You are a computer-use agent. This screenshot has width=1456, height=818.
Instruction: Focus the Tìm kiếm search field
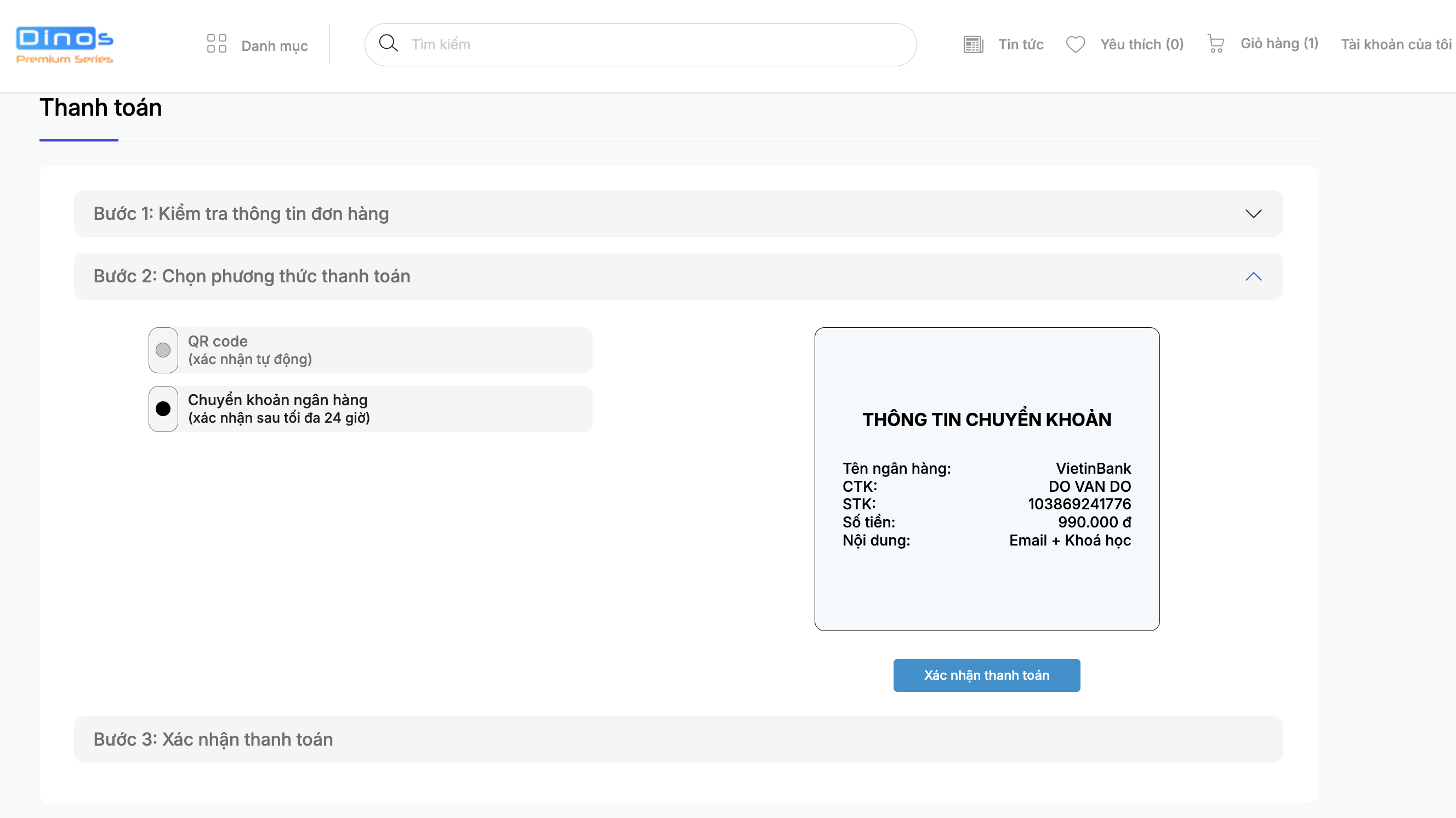tap(640, 44)
